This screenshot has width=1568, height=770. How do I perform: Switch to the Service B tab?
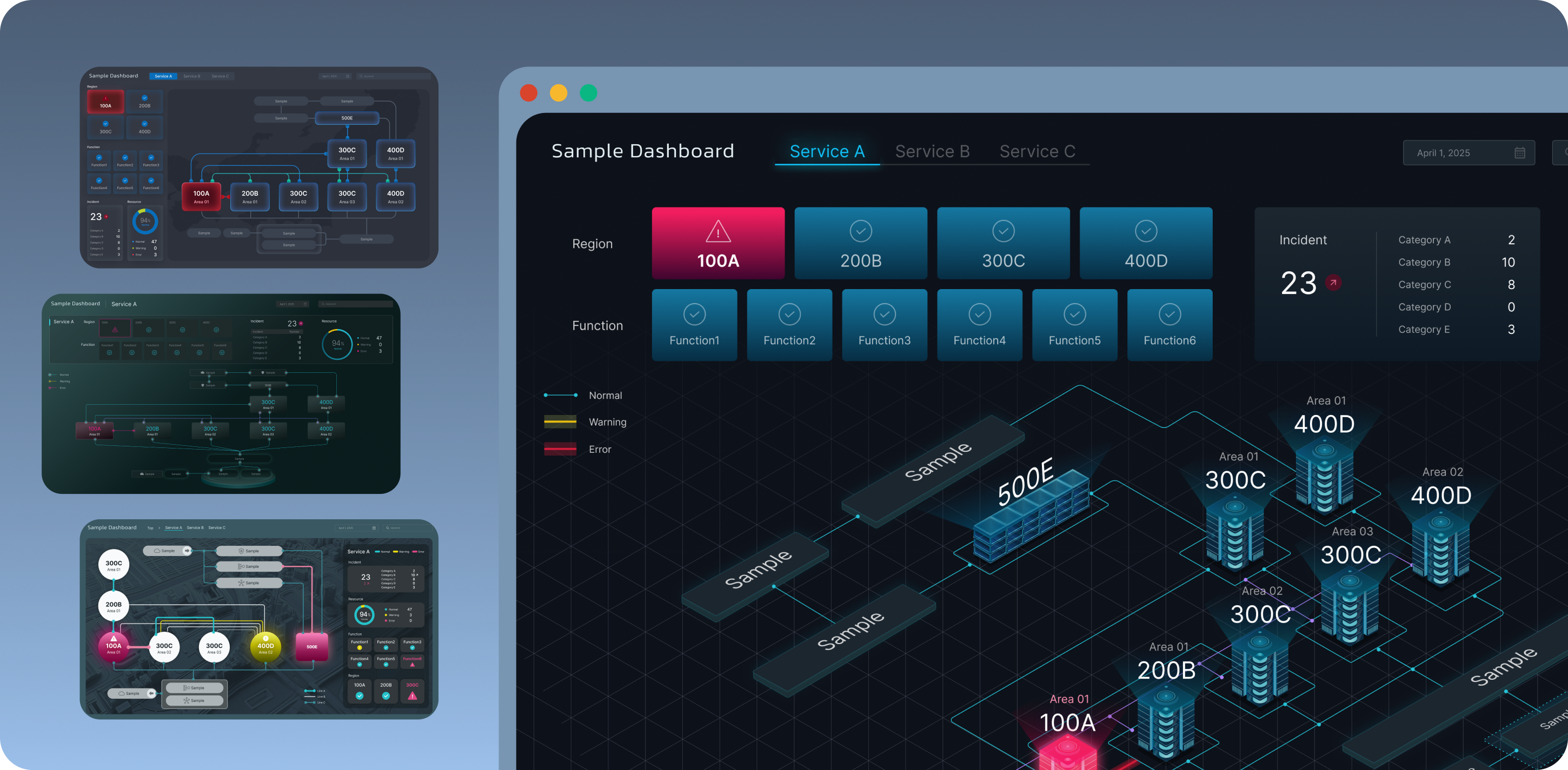tap(932, 151)
